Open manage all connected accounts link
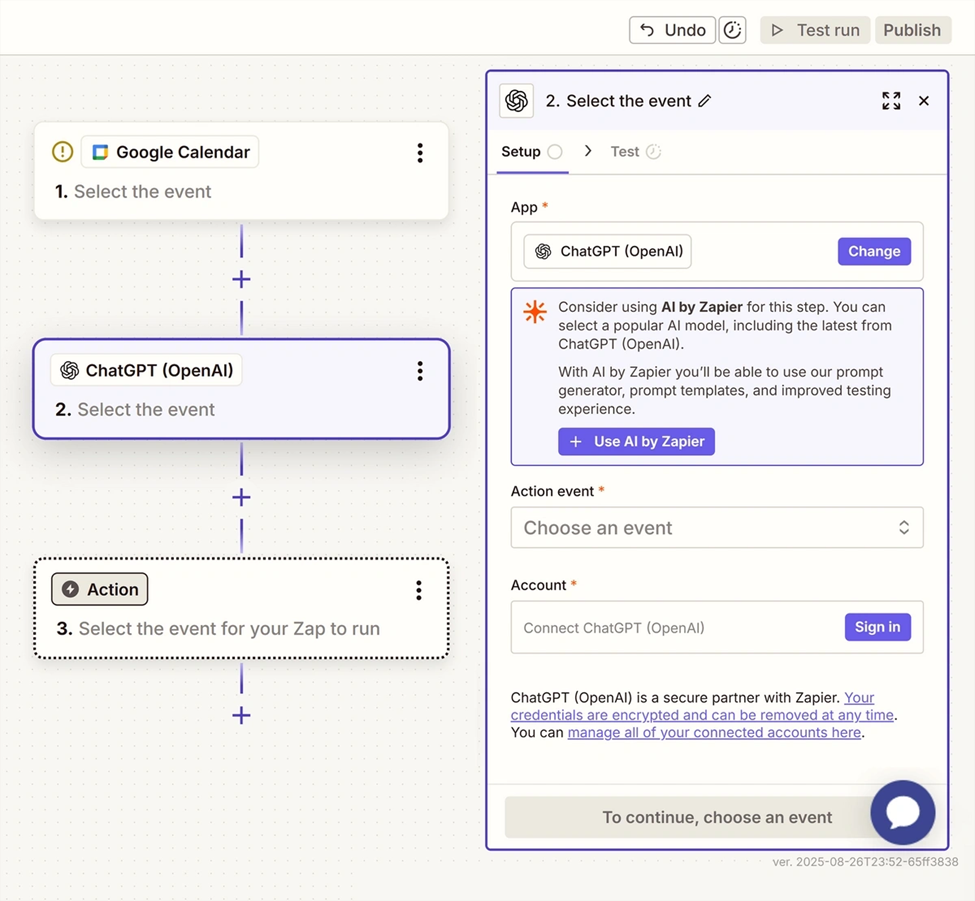975x901 pixels. point(714,732)
